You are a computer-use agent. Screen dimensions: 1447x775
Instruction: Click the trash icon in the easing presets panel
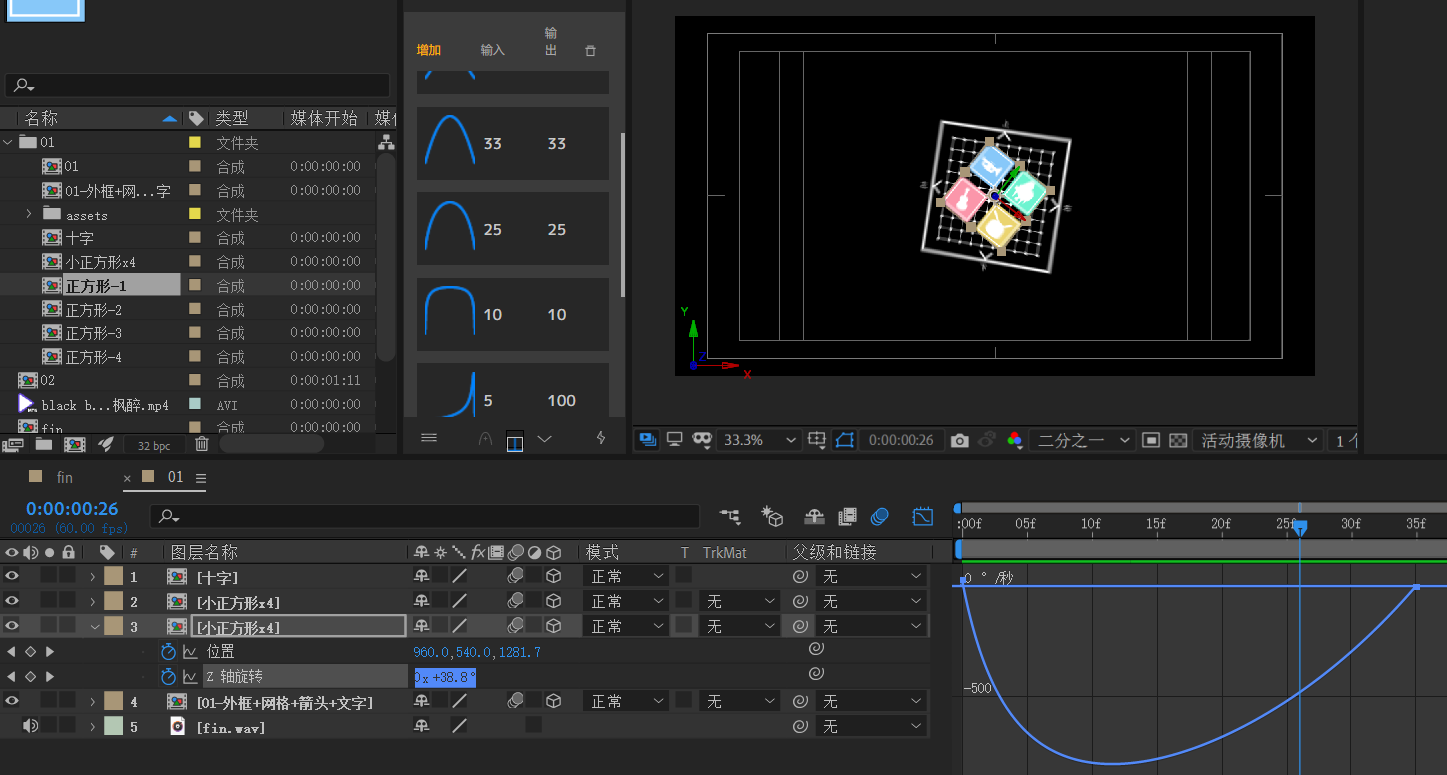[x=590, y=50]
